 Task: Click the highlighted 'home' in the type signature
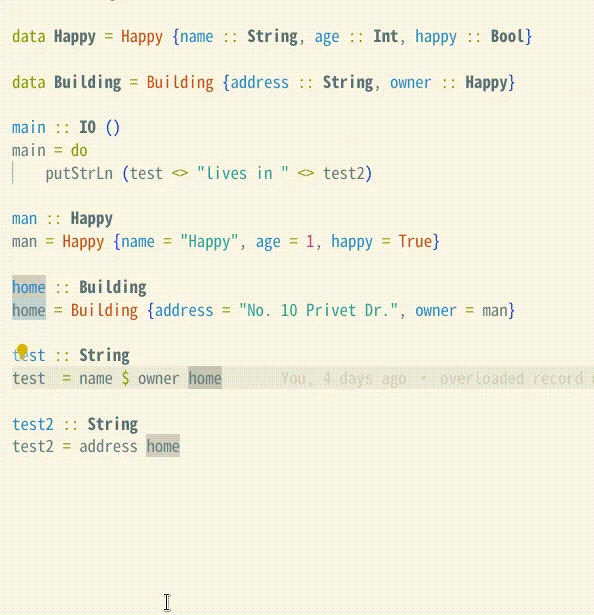[29, 287]
